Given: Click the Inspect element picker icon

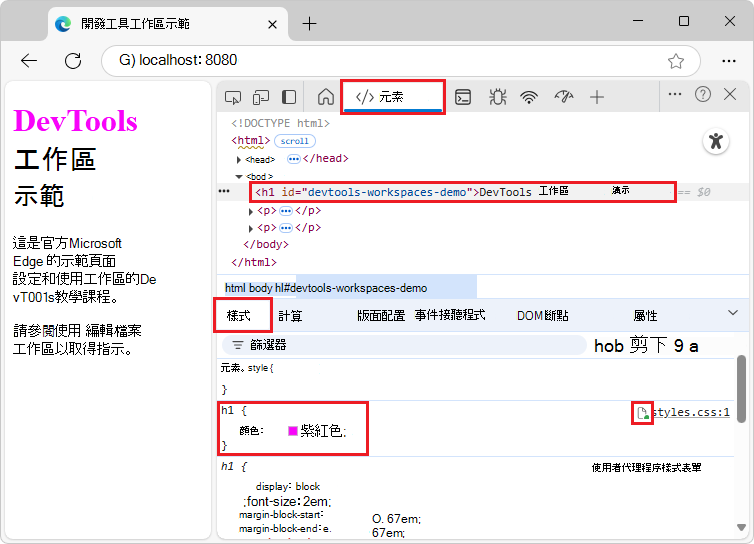Looking at the screenshot, I should coord(233,97).
